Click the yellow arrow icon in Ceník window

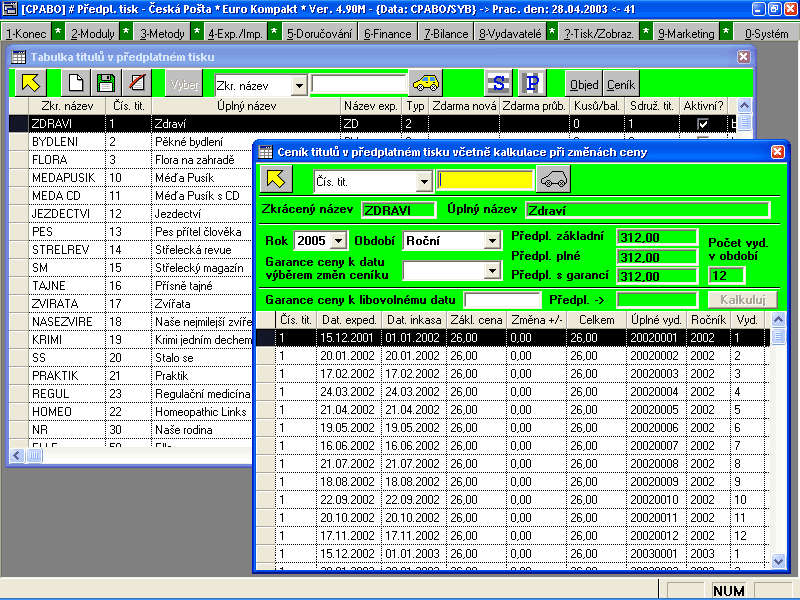(x=278, y=180)
